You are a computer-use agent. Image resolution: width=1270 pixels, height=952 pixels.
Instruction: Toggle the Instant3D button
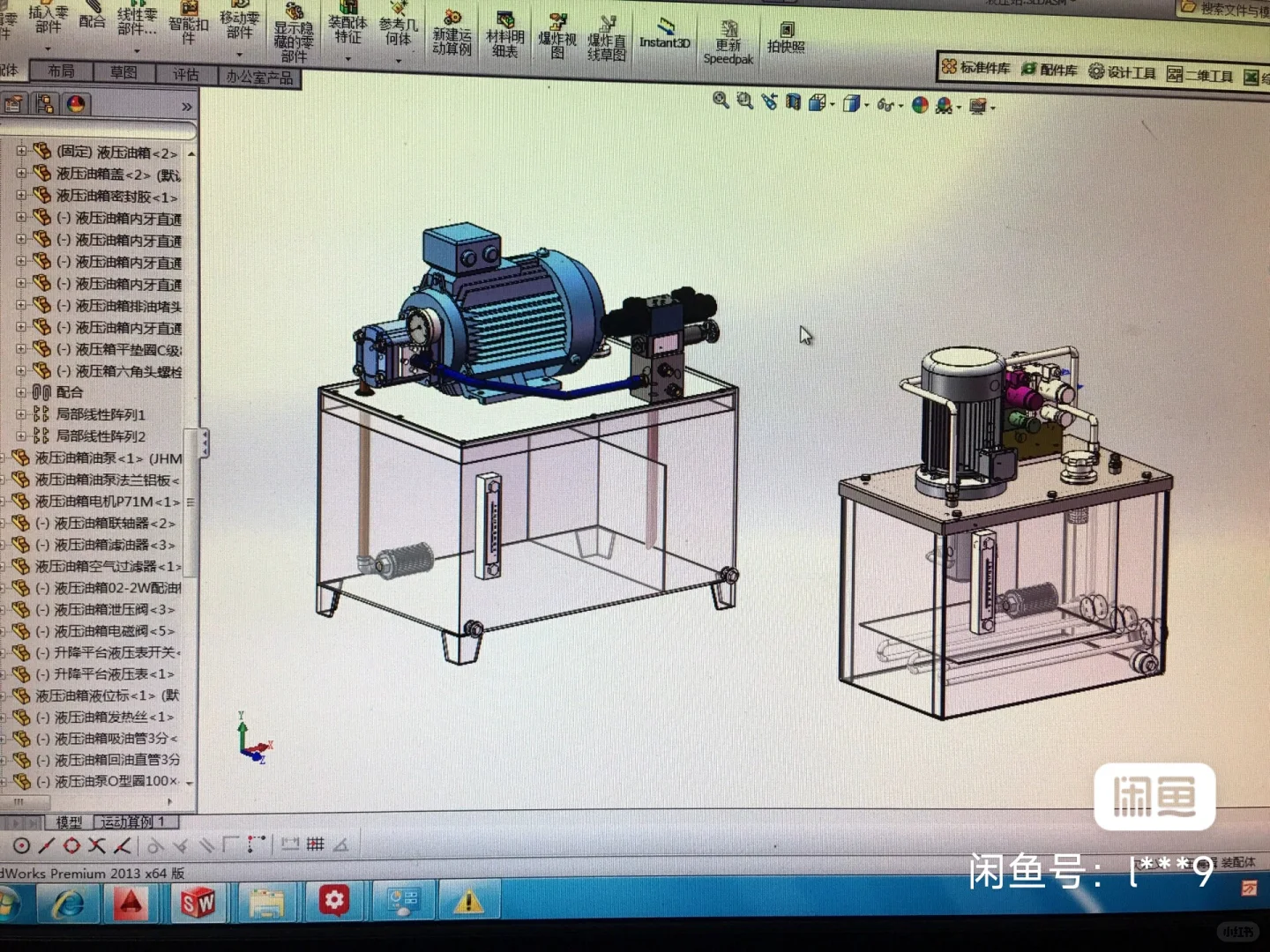tap(665, 33)
